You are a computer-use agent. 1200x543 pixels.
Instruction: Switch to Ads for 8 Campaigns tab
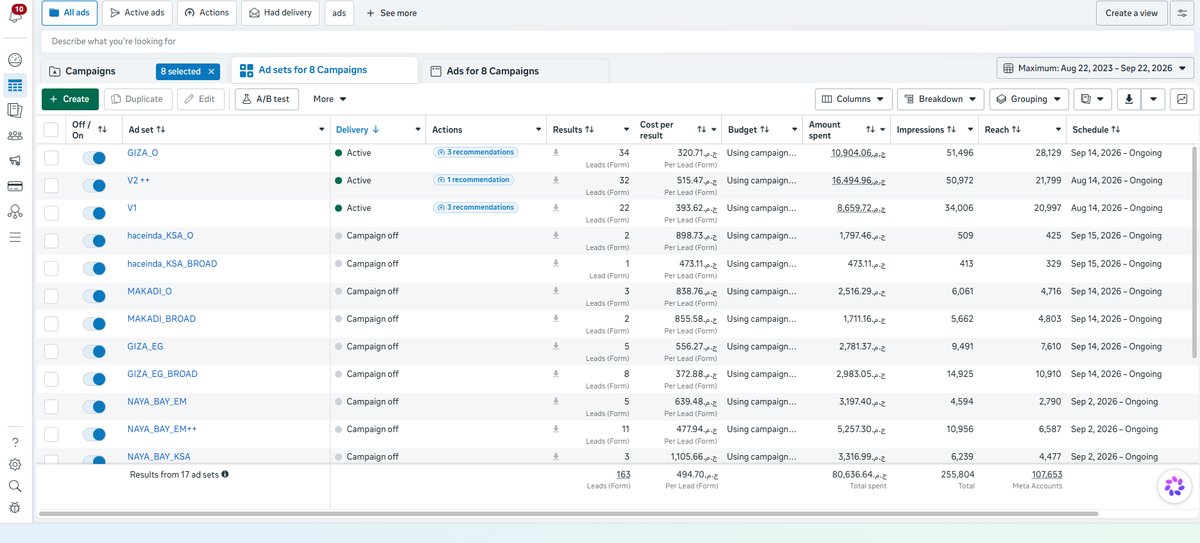click(515, 71)
